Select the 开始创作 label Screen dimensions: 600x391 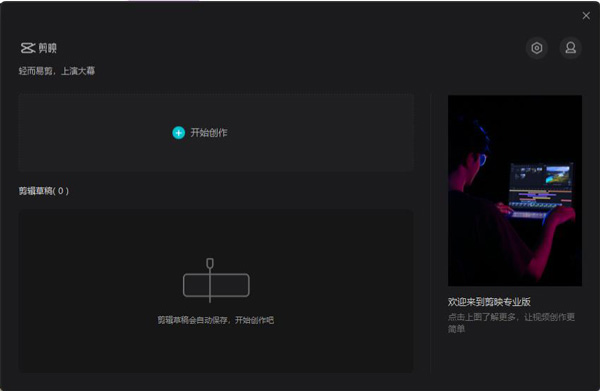(209, 133)
